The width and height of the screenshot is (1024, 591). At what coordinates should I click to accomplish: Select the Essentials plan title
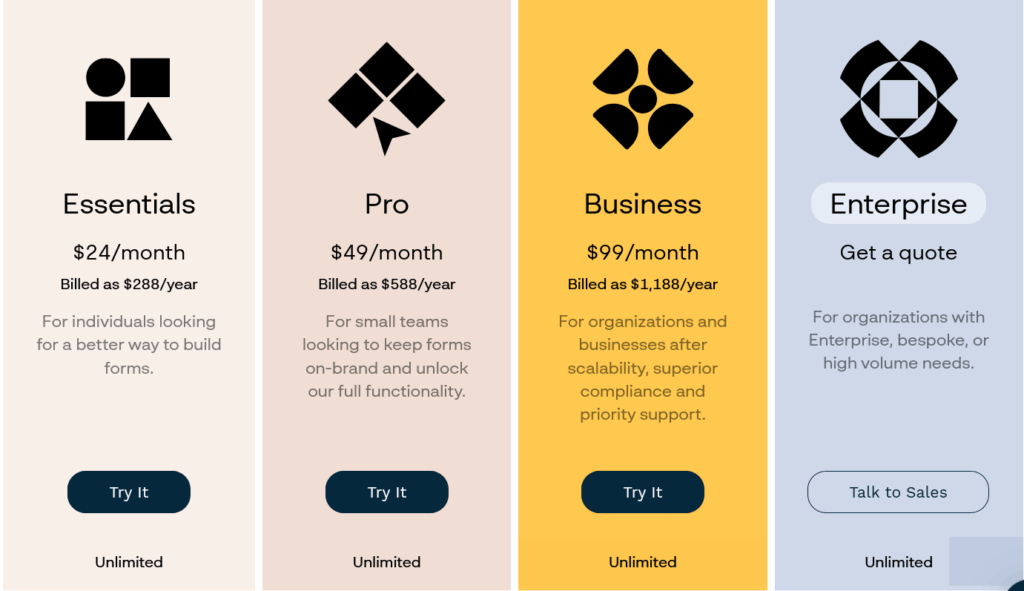tap(129, 204)
